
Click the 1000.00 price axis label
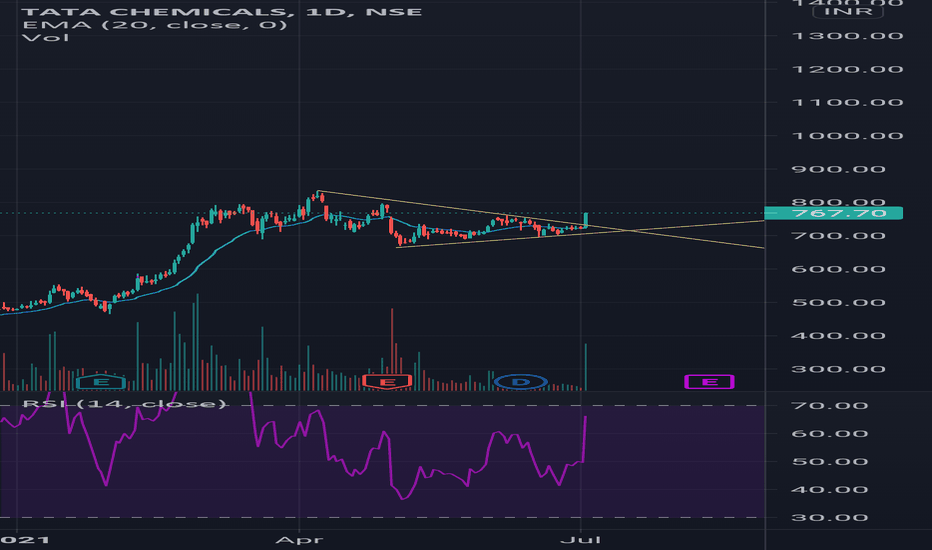pyautogui.click(x=847, y=136)
